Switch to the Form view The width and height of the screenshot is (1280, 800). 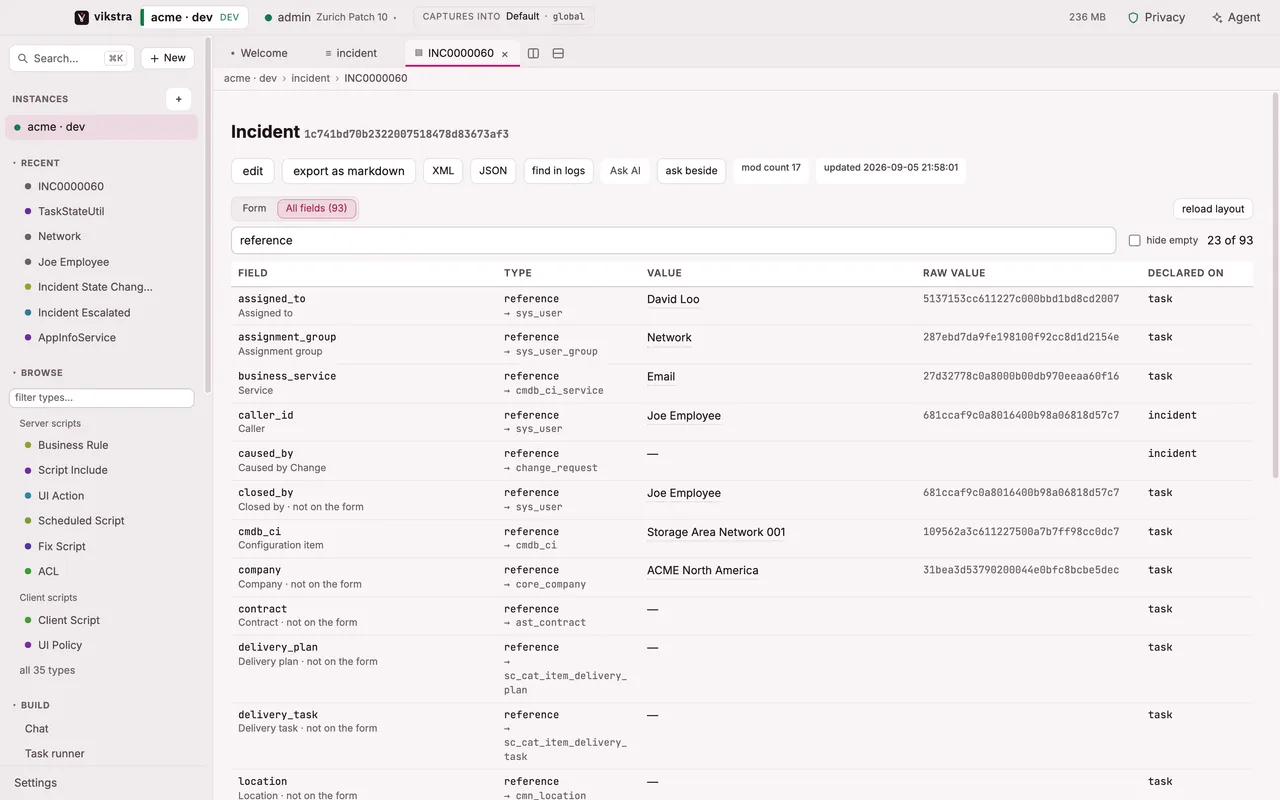click(254, 208)
